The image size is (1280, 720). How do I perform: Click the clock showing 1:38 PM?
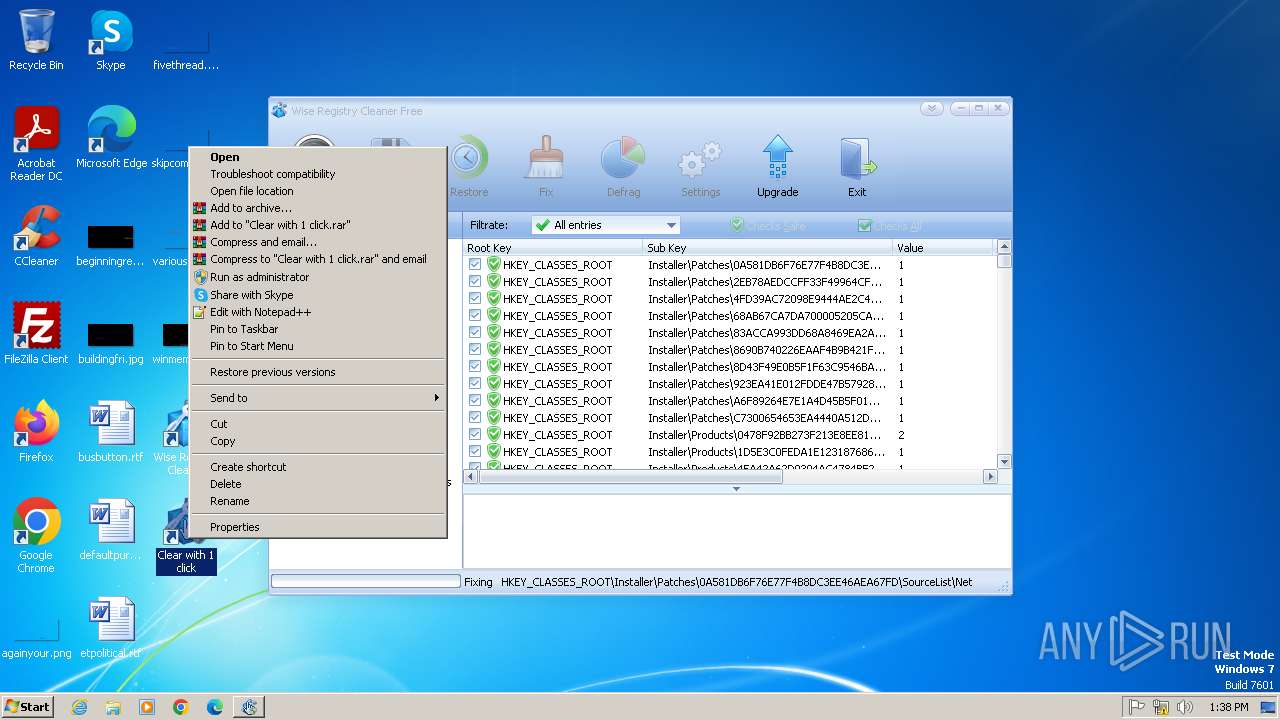(1228, 707)
